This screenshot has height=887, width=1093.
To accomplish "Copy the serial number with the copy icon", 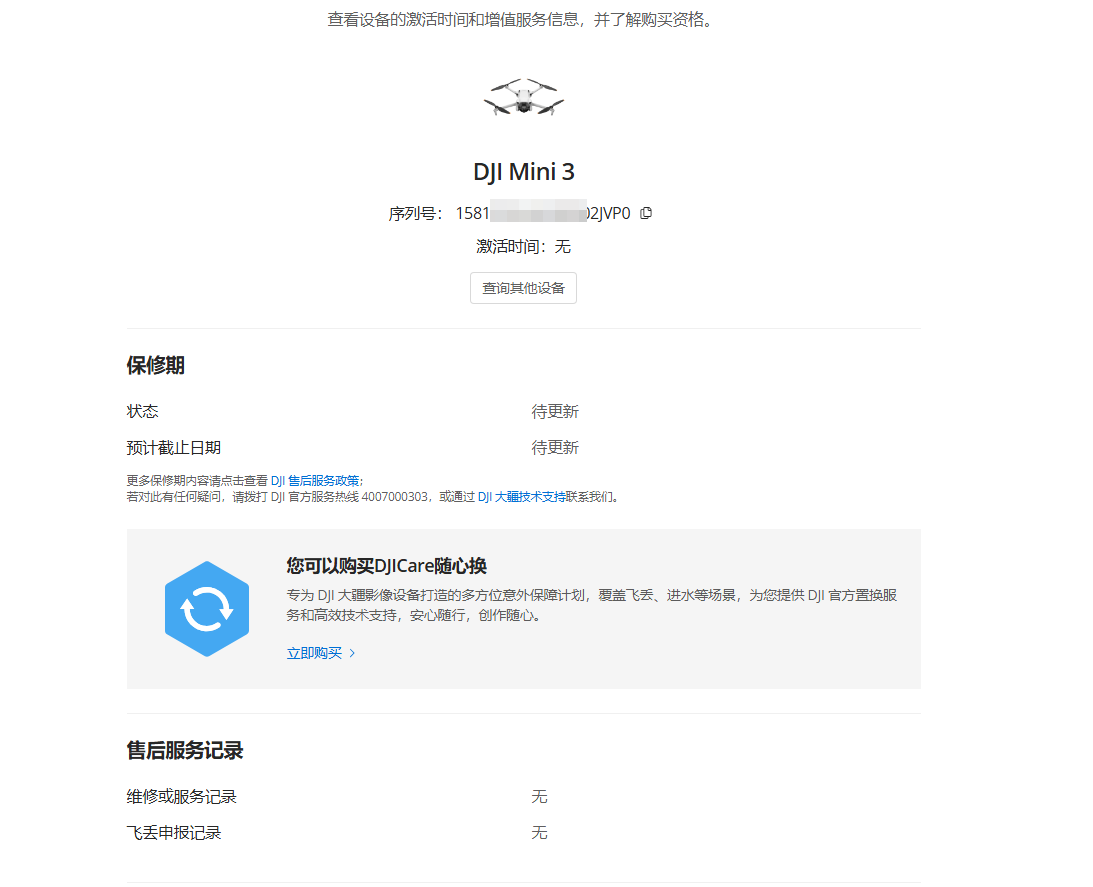I will [645, 213].
